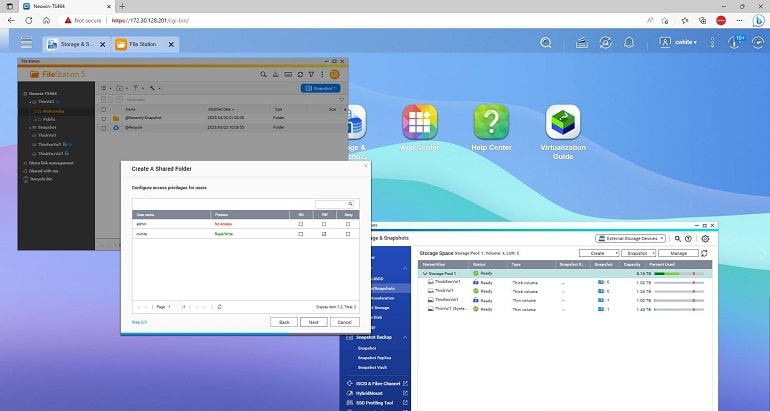This screenshot has height=411, width=770.
Task: Tick RW checkbox for admin user
Action: coord(324,224)
